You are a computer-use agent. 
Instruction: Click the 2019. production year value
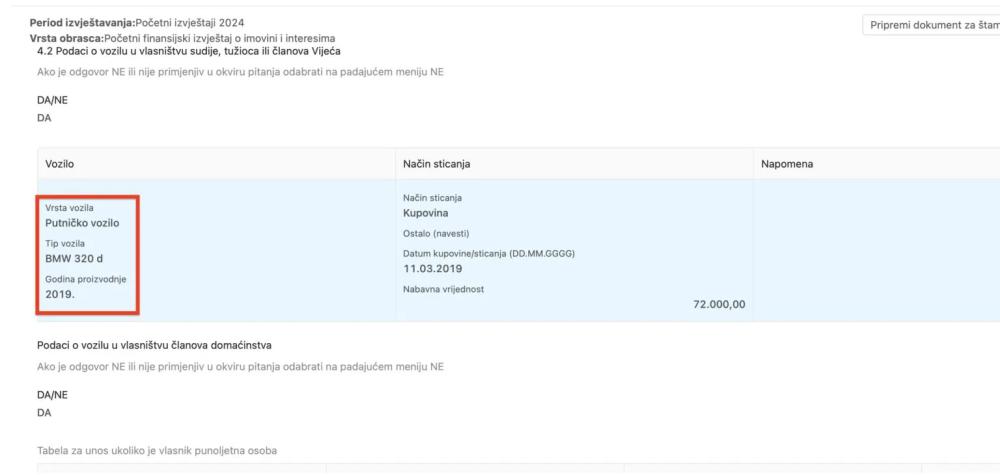60,294
